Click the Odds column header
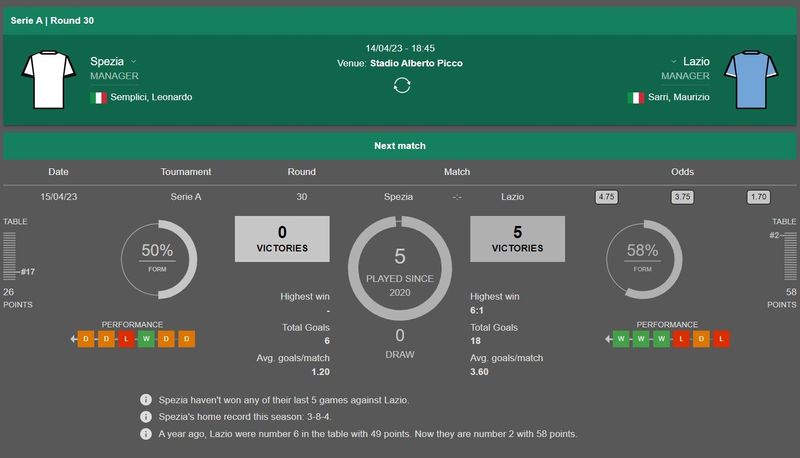Image resolution: width=800 pixels, height=458 pixels. point(683,172)
